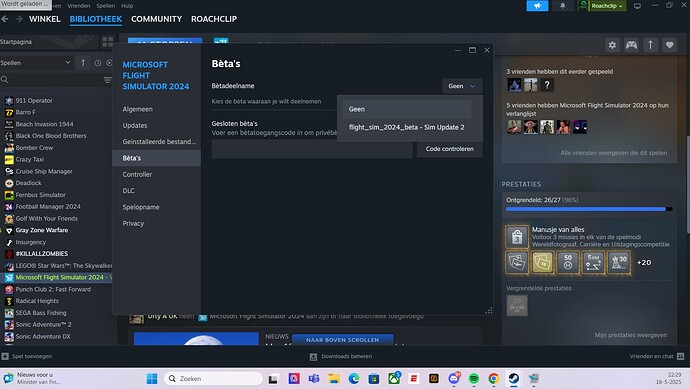Open game settings gear icon

pyautogui.click(x=612, y=45)
